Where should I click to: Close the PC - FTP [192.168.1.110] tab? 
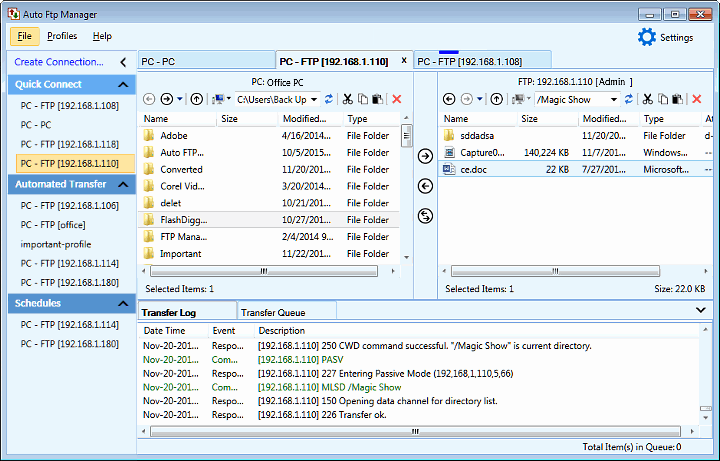(x=403, y=61)
